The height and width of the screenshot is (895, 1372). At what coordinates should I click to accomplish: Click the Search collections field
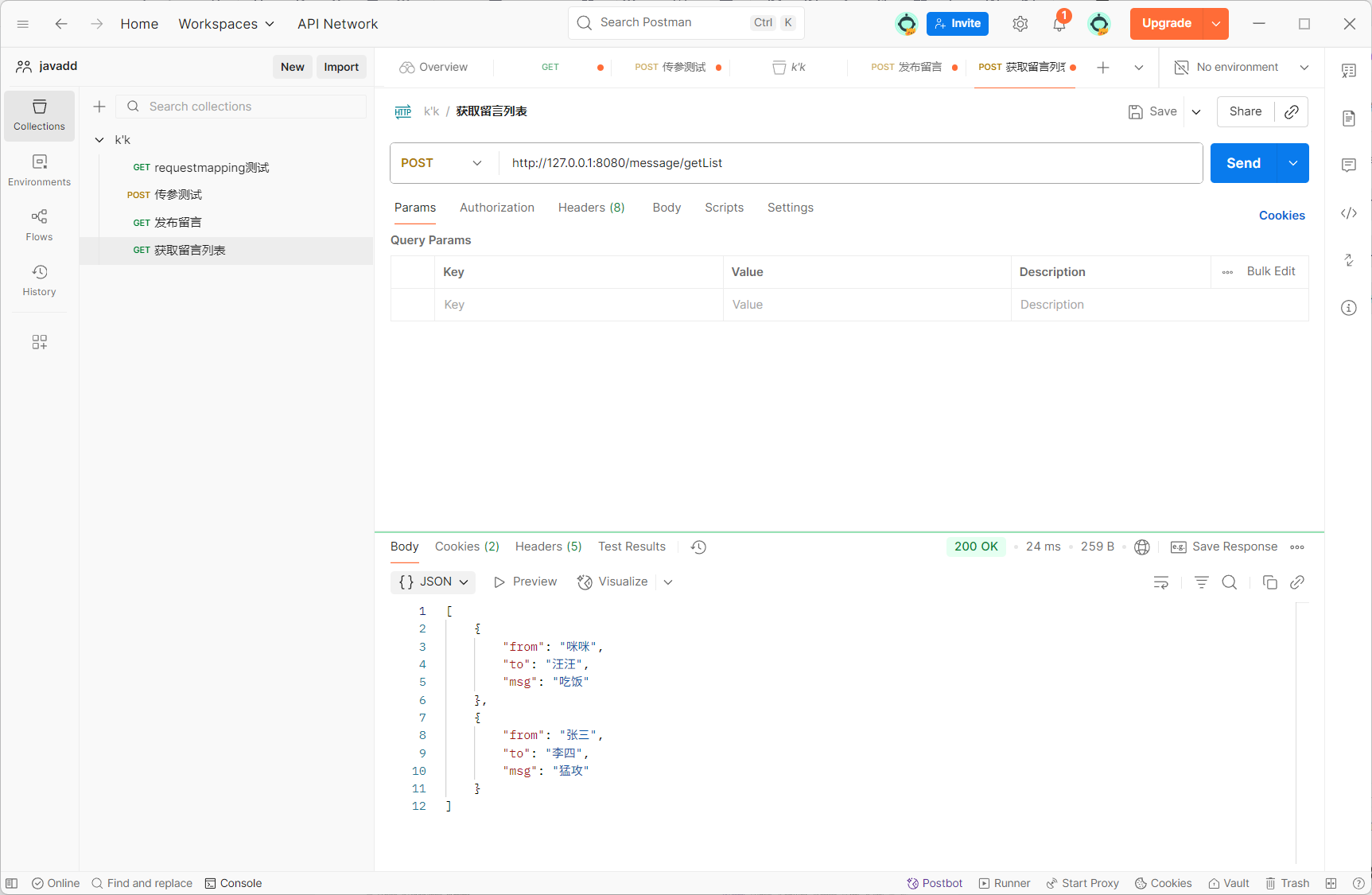(242, 107)
